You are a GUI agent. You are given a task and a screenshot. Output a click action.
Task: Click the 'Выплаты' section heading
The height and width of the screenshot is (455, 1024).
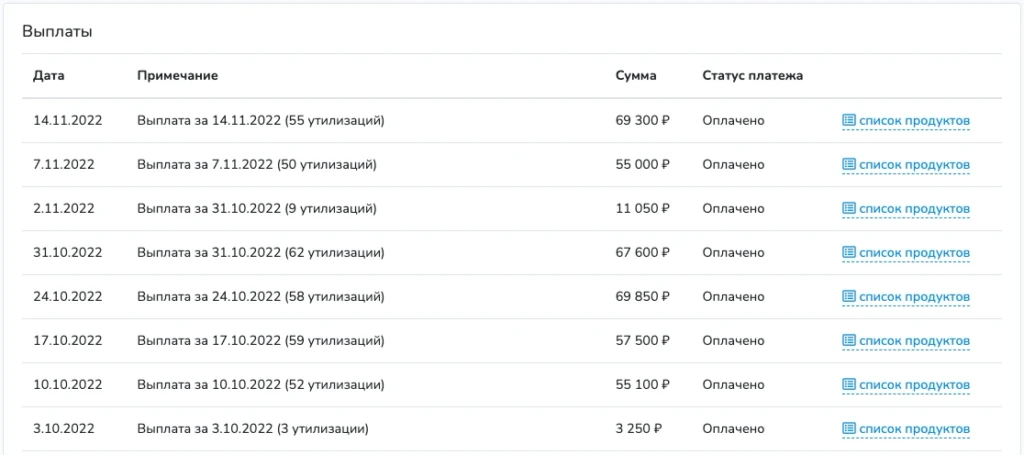57,32
